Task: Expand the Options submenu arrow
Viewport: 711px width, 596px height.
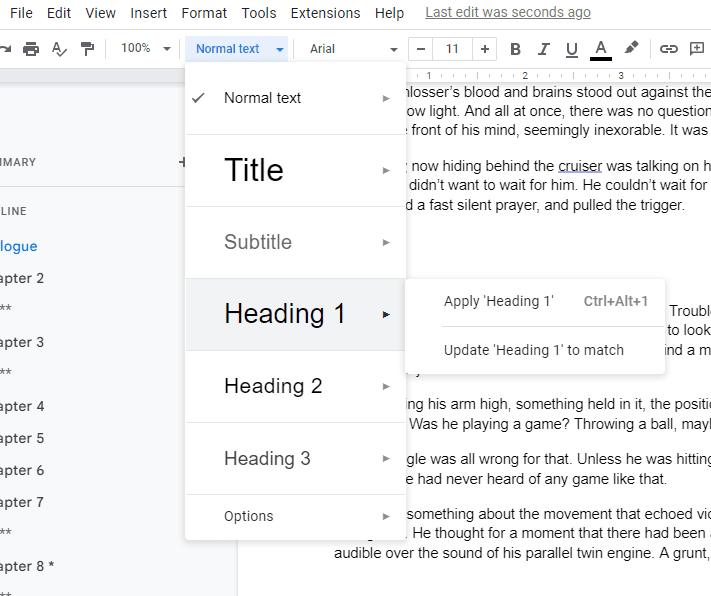Action: [x=386, y=516]
